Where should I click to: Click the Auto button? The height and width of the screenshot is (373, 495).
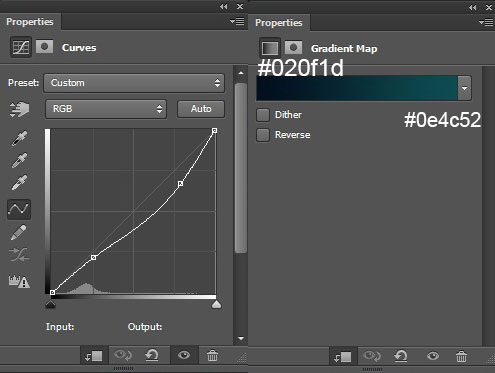(x=201, y=109)
